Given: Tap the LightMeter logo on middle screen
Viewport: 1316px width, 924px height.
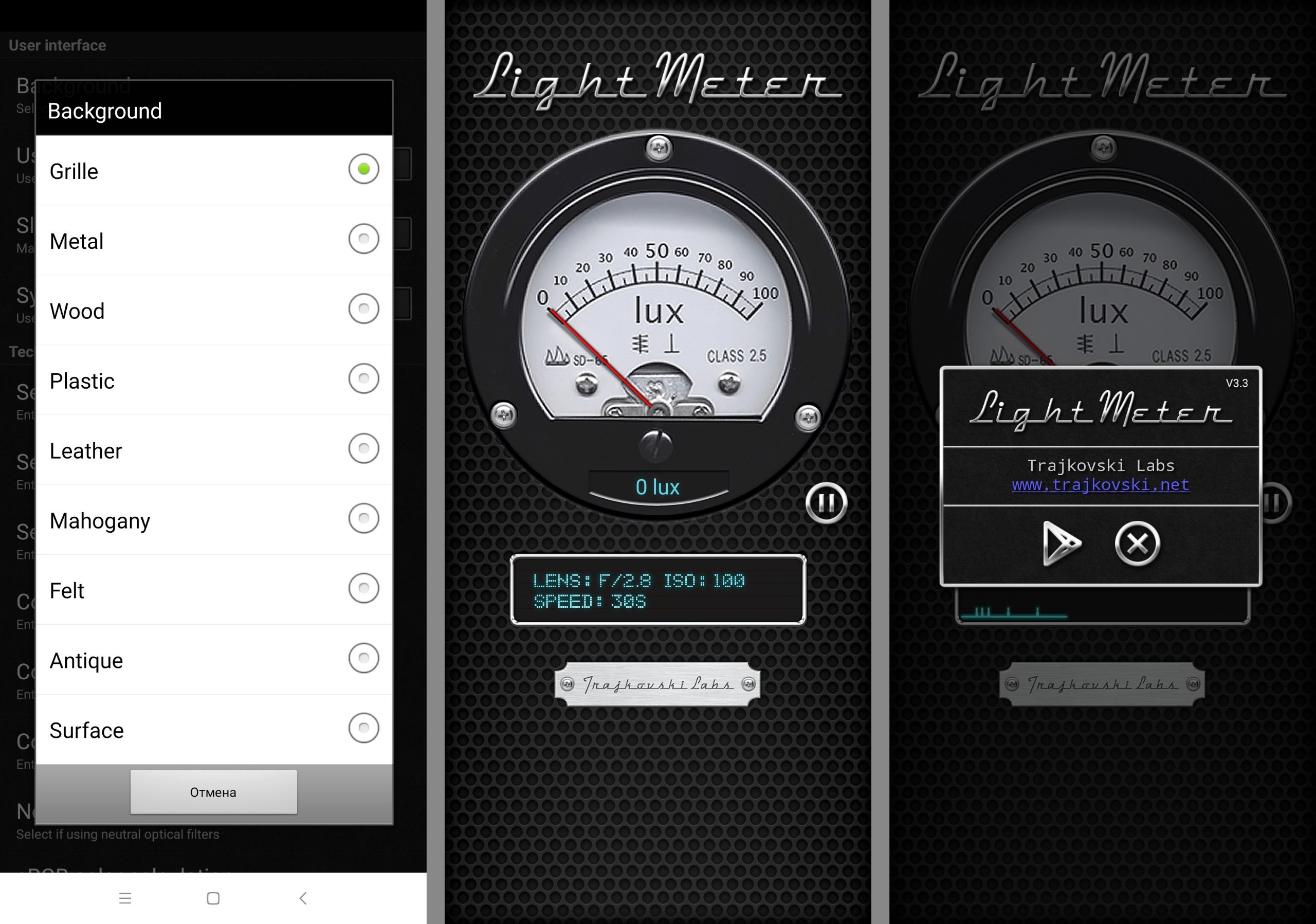Looking at the screenshot, I should coord(657,80).
